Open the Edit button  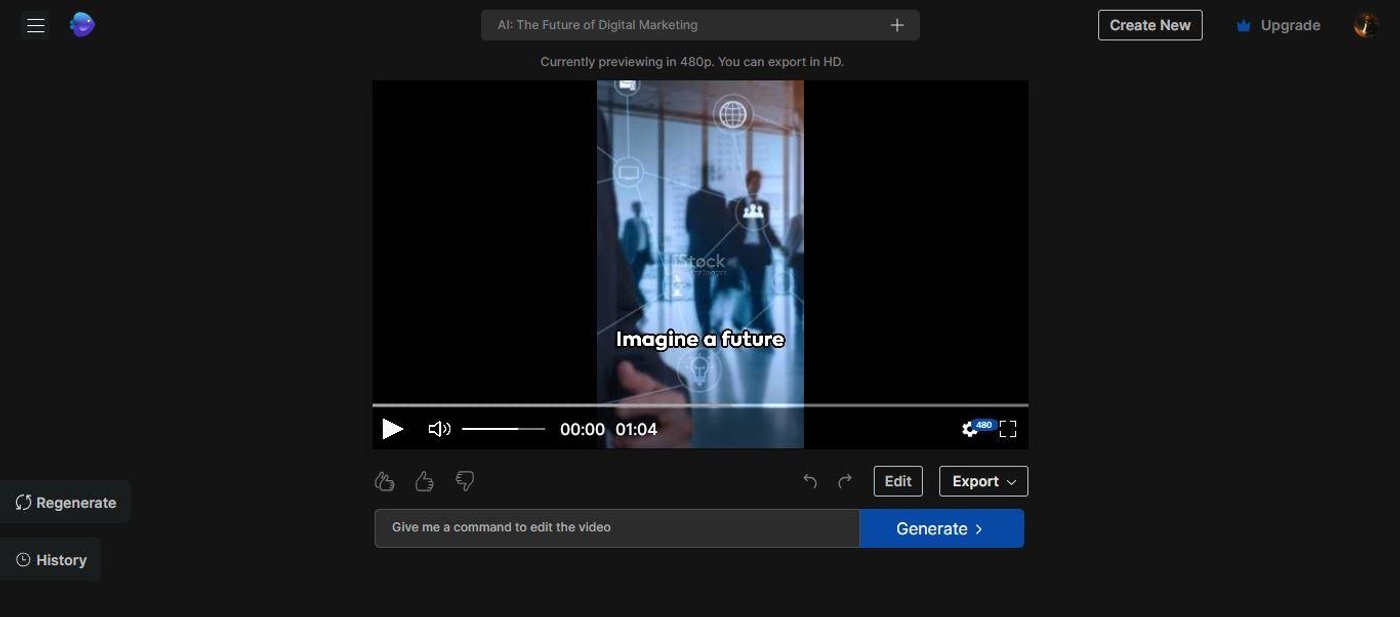point(897,481)
